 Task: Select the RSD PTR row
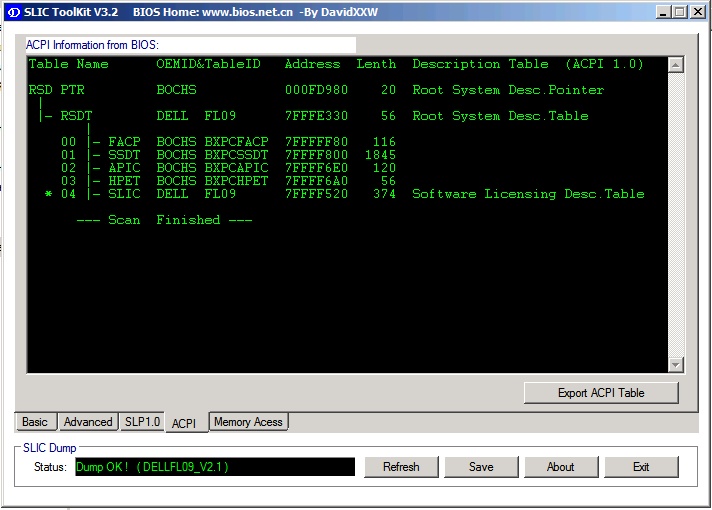click(316, 90)
